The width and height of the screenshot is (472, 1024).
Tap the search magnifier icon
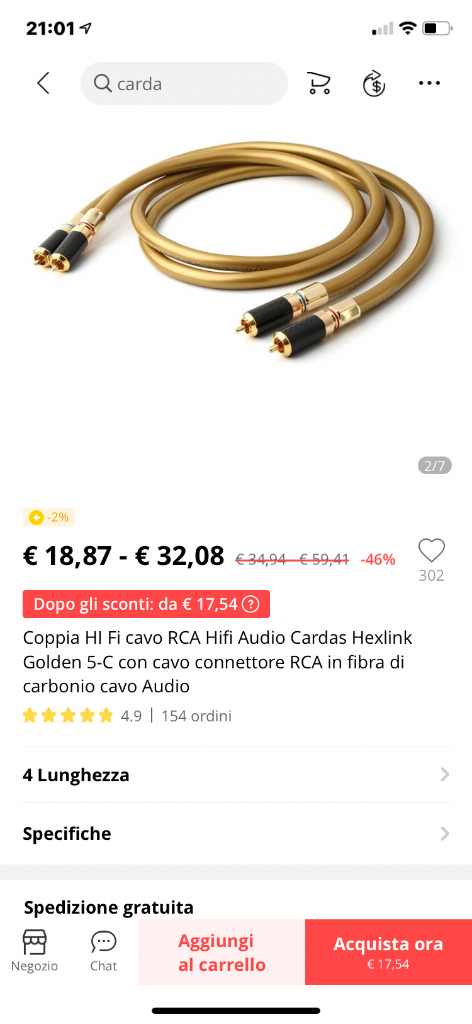[103, 84]
